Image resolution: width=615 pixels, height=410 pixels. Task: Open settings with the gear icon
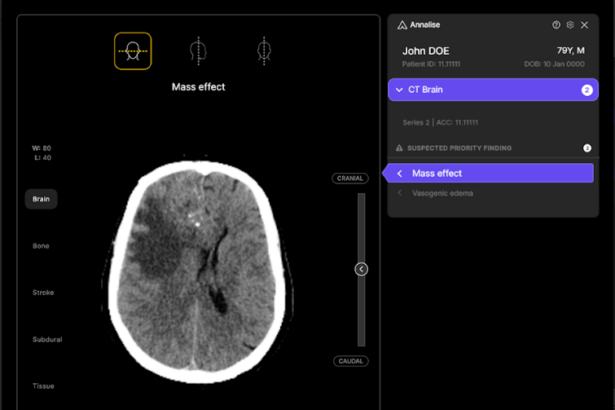(570, 25)
